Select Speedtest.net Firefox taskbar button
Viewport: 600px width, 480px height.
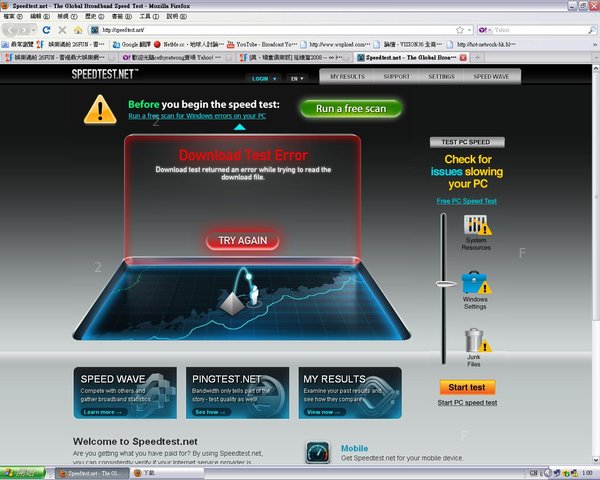(x=90, y=473)
